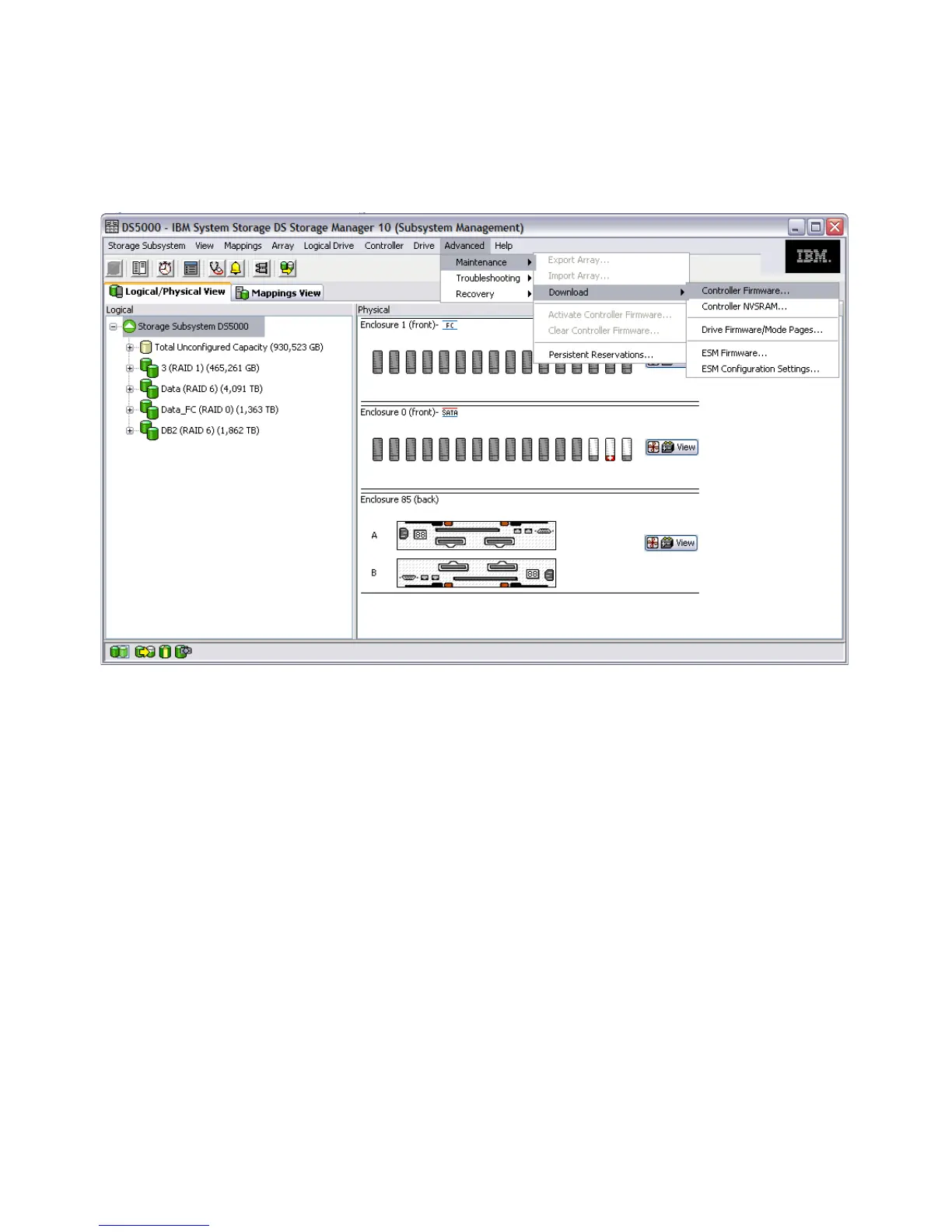Open the Controller menu
The width and height of the screenshot is (952, 1232).
384,246
